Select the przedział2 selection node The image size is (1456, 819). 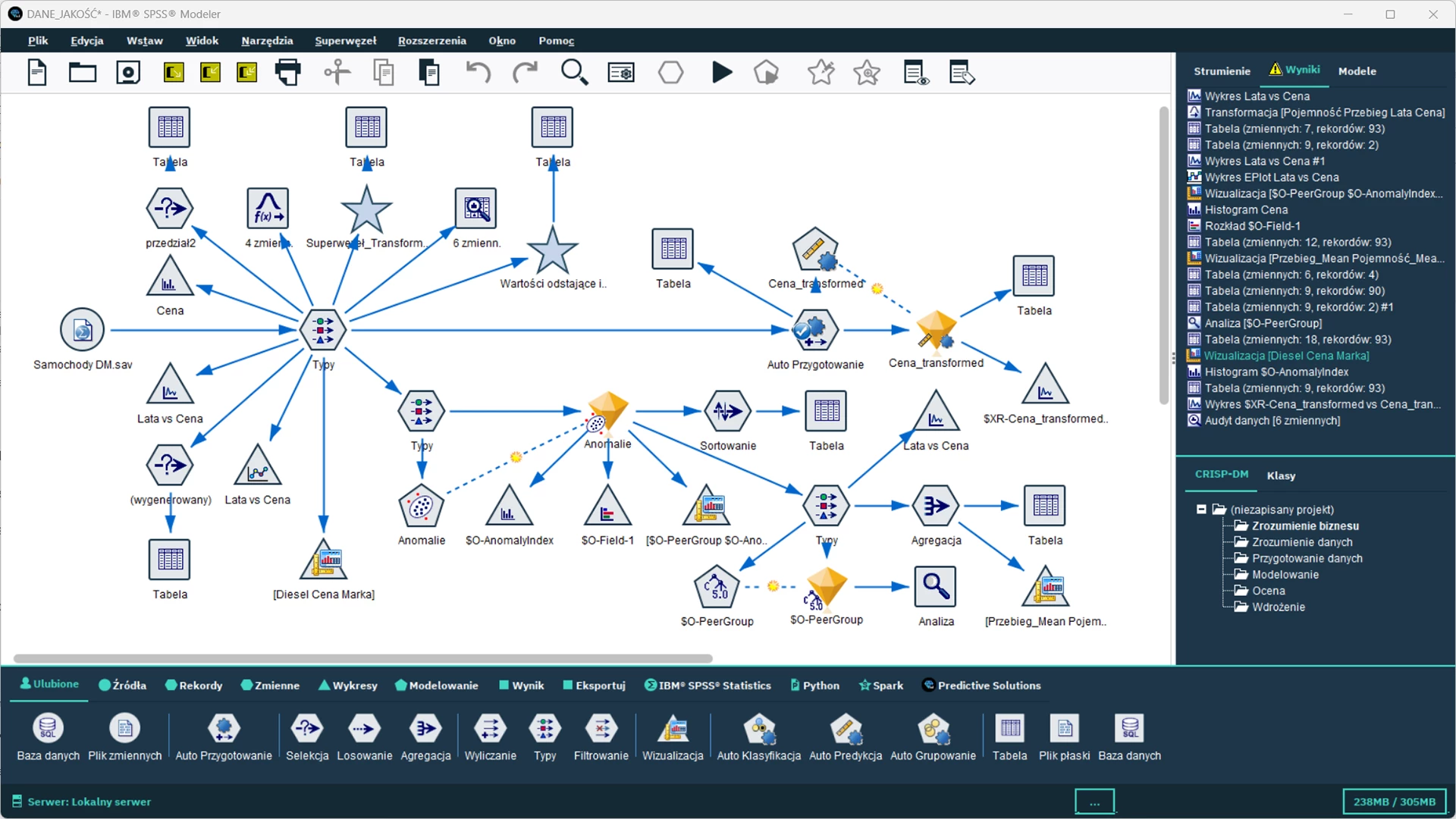click(x=170, y=208)
